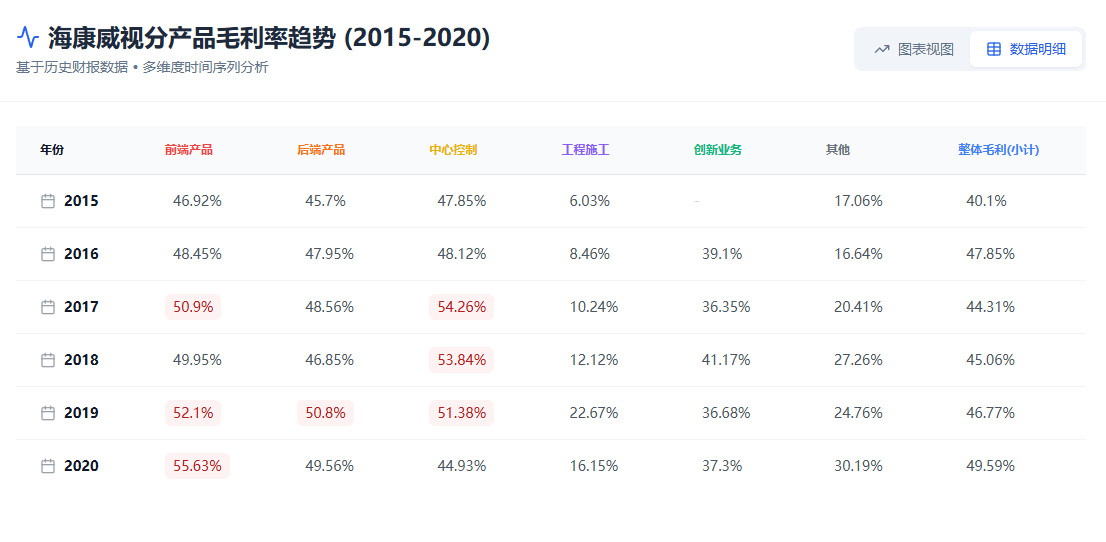Click the highlighted 54.26% cell in 2017

[461, 307]
